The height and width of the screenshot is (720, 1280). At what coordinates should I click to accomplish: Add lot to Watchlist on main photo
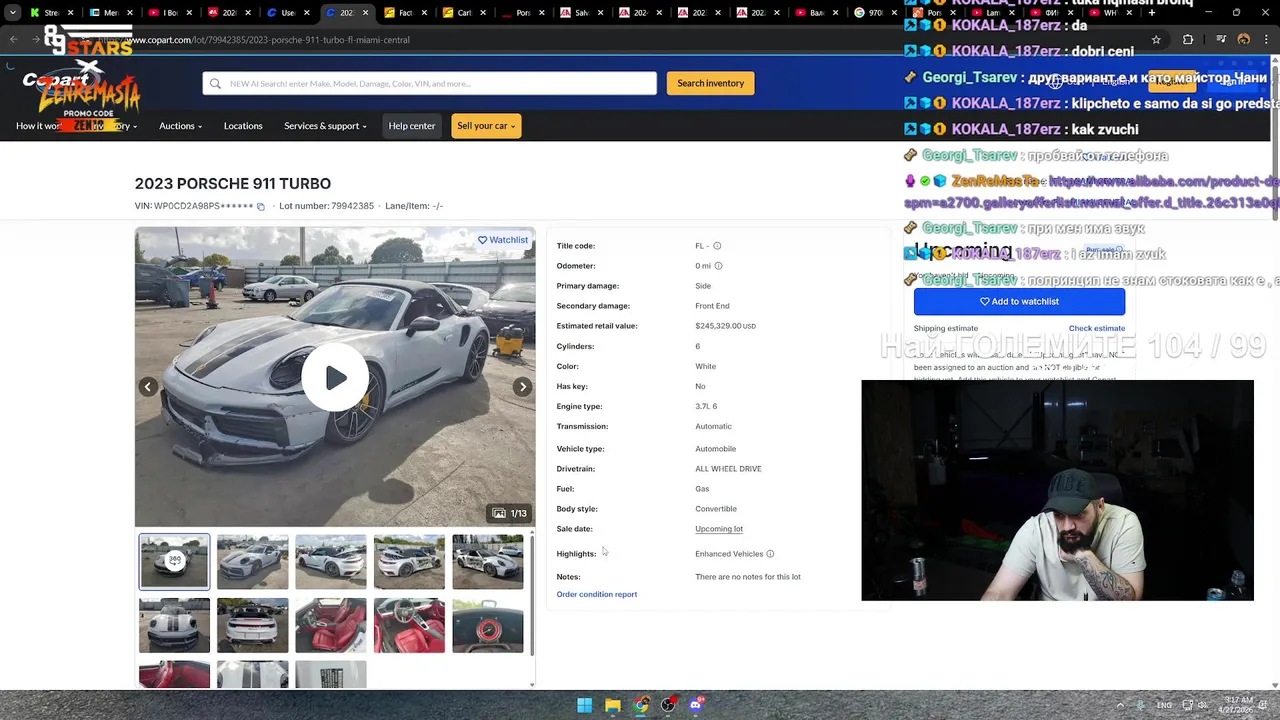point(502,240)
